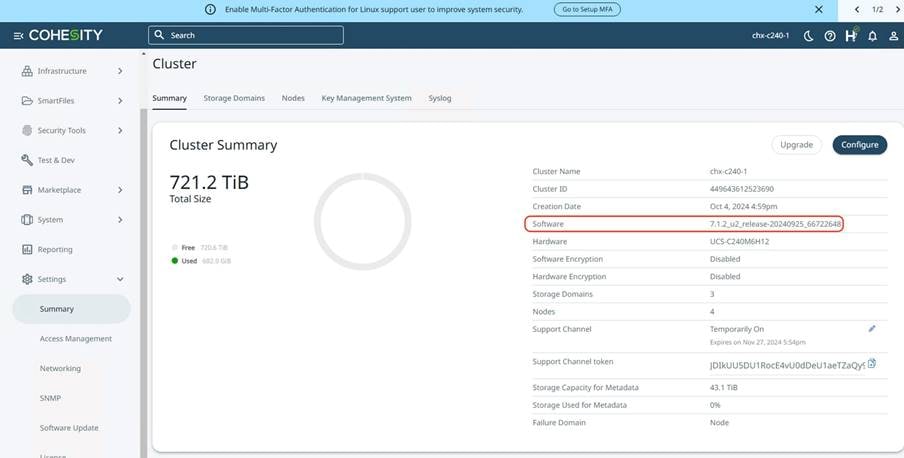Copy the Support Channel token
Viewport: 904px width, 458px height.
(872, 363)
